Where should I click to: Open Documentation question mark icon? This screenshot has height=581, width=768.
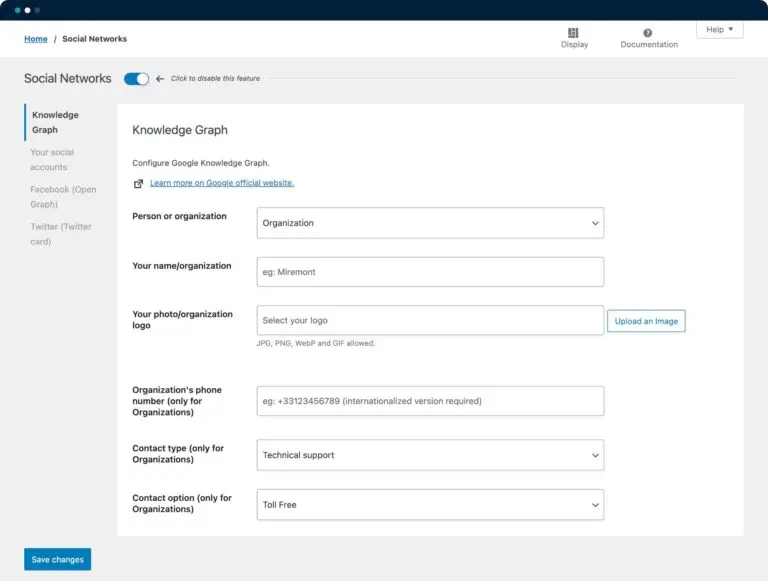648,33
